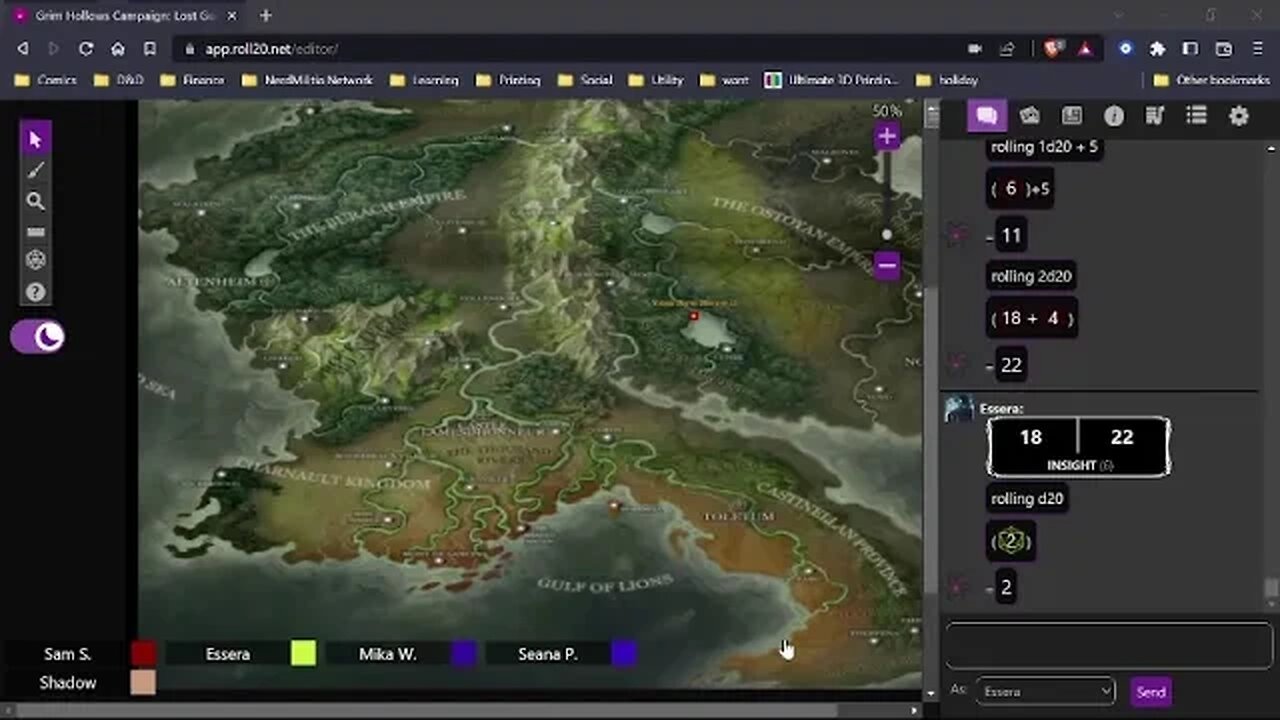Screen dimensions: 1280x720
Task: Open the D&D bookmarks folder
Action: coord(118,80)
